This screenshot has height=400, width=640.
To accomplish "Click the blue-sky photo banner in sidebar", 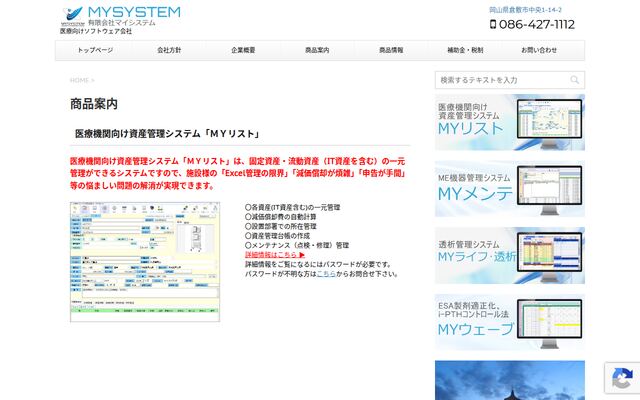I will [510, 380].
